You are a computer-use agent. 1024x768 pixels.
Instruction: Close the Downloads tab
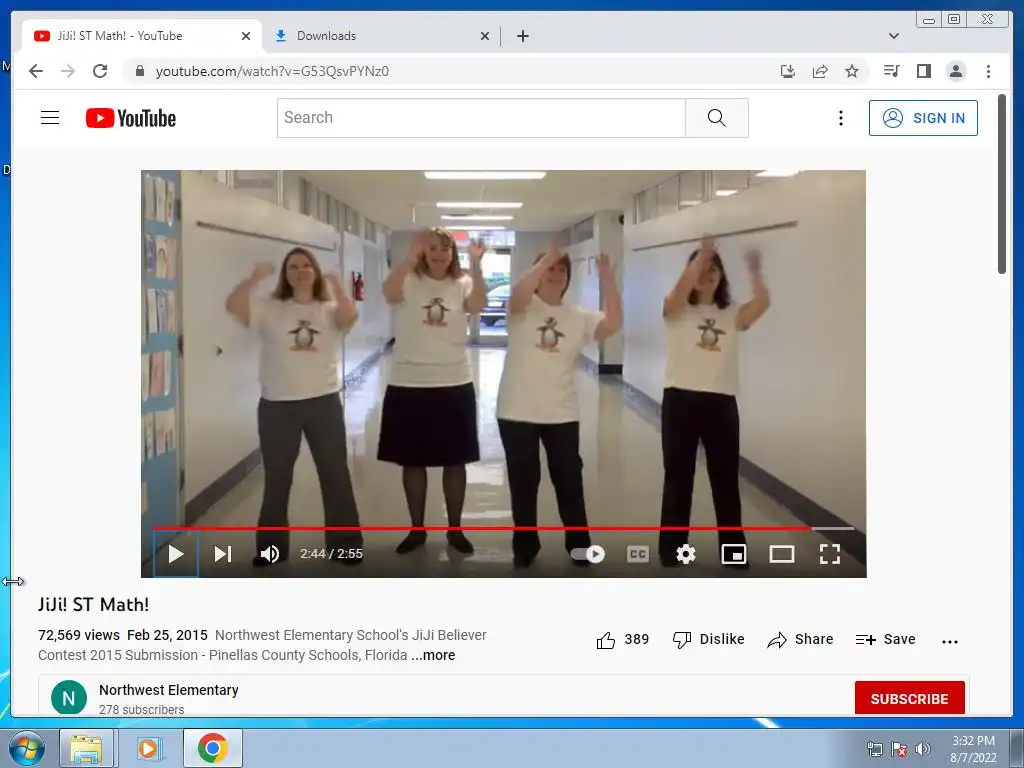click(485, 36)
